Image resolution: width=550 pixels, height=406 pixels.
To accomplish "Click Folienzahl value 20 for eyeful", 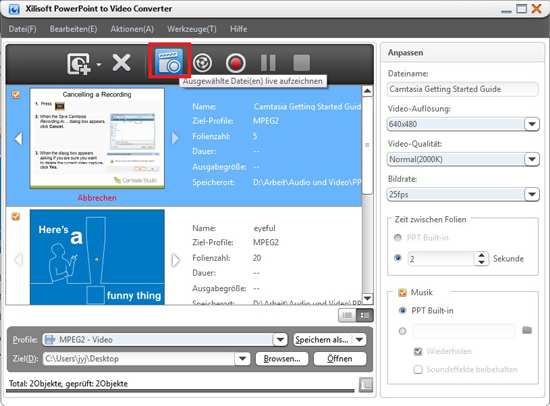I will pos(257,258).
